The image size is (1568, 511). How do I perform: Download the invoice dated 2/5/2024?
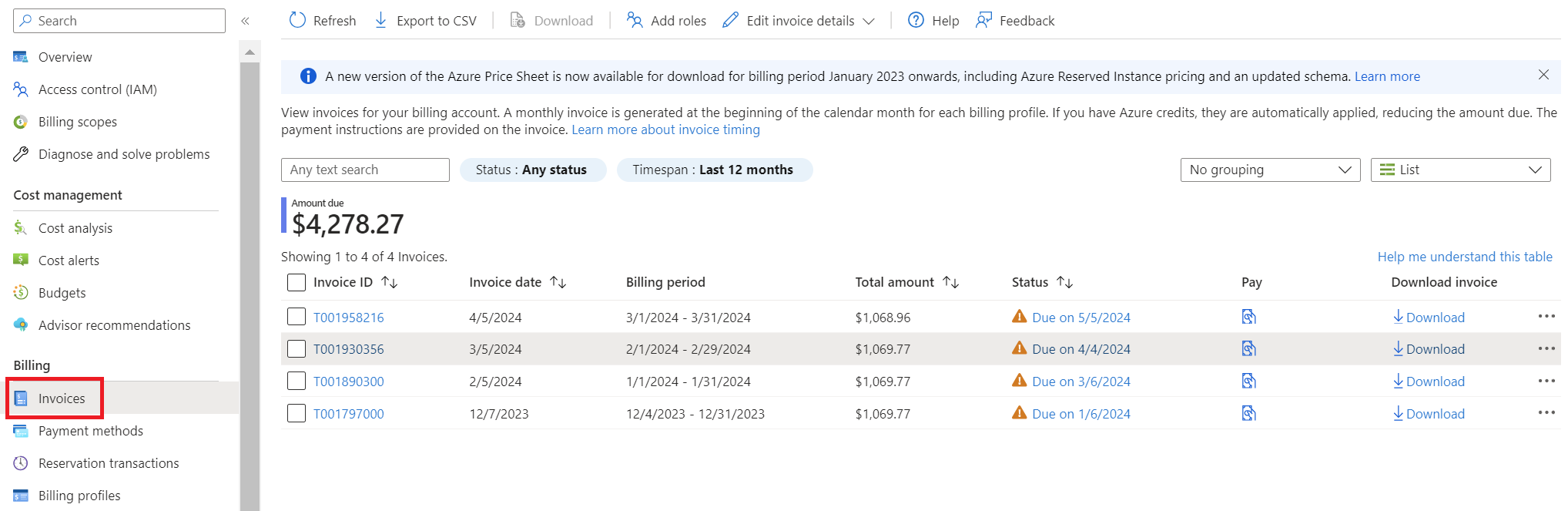(x=1429, y=382)
